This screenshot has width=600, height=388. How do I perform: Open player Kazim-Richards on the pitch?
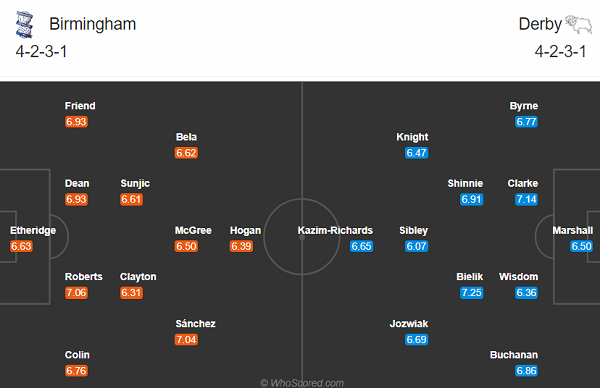click(x=335, y=230)
